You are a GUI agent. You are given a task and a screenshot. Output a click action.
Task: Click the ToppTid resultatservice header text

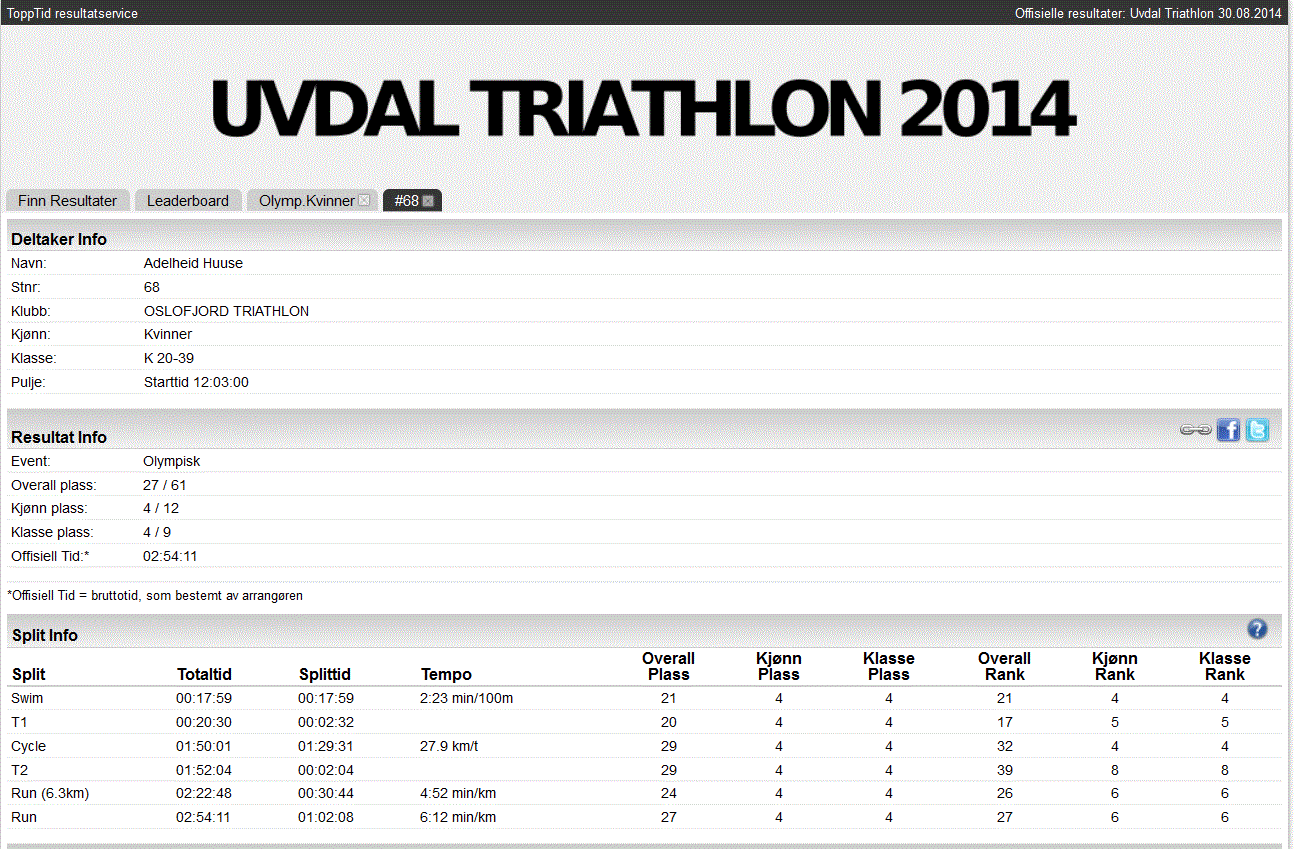pos(73,13)
